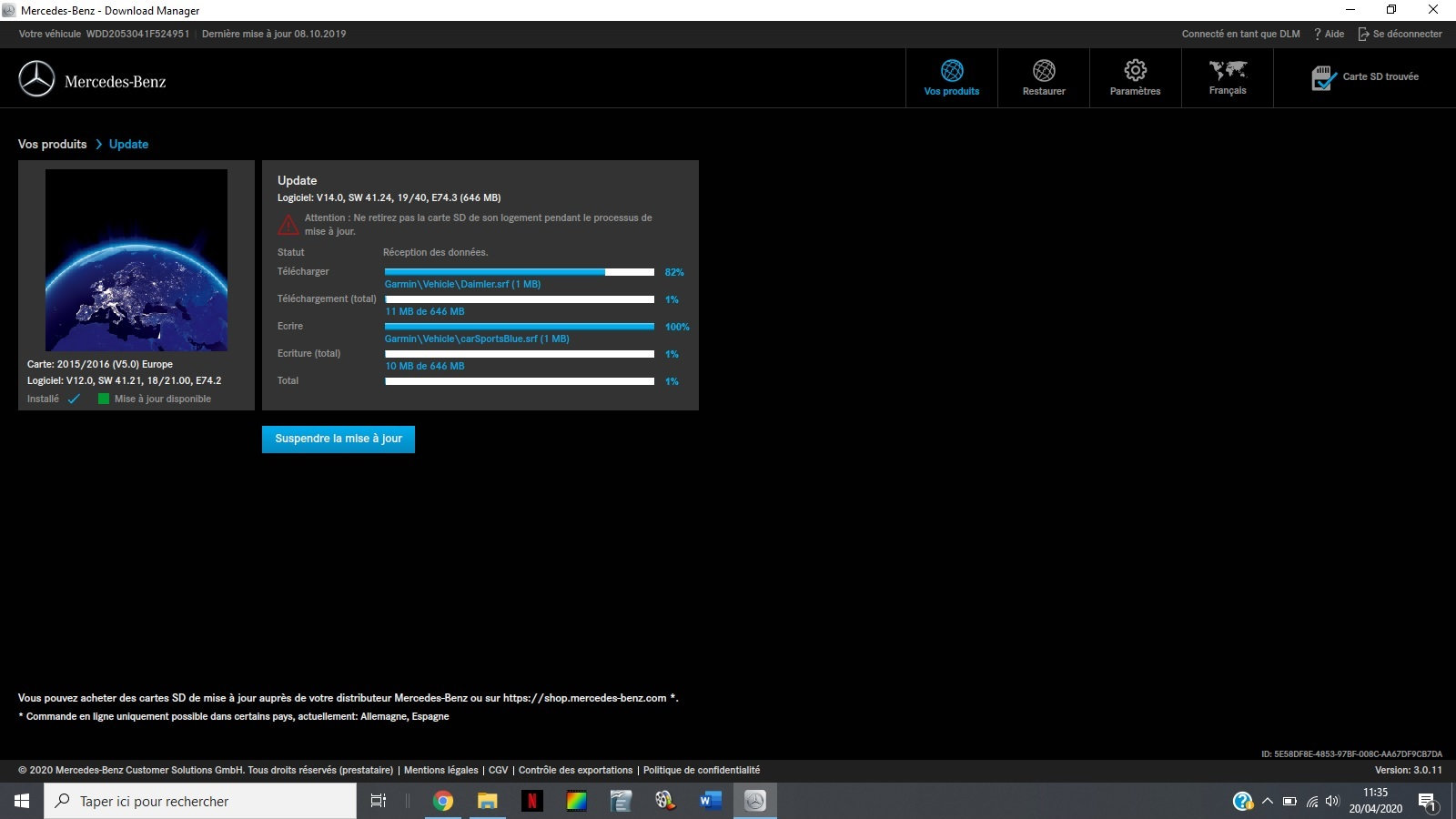Viewport: 1456px width, 819px height.
Task: Click the 'Version: 3.0.11' text
Action: [1409, 770]
